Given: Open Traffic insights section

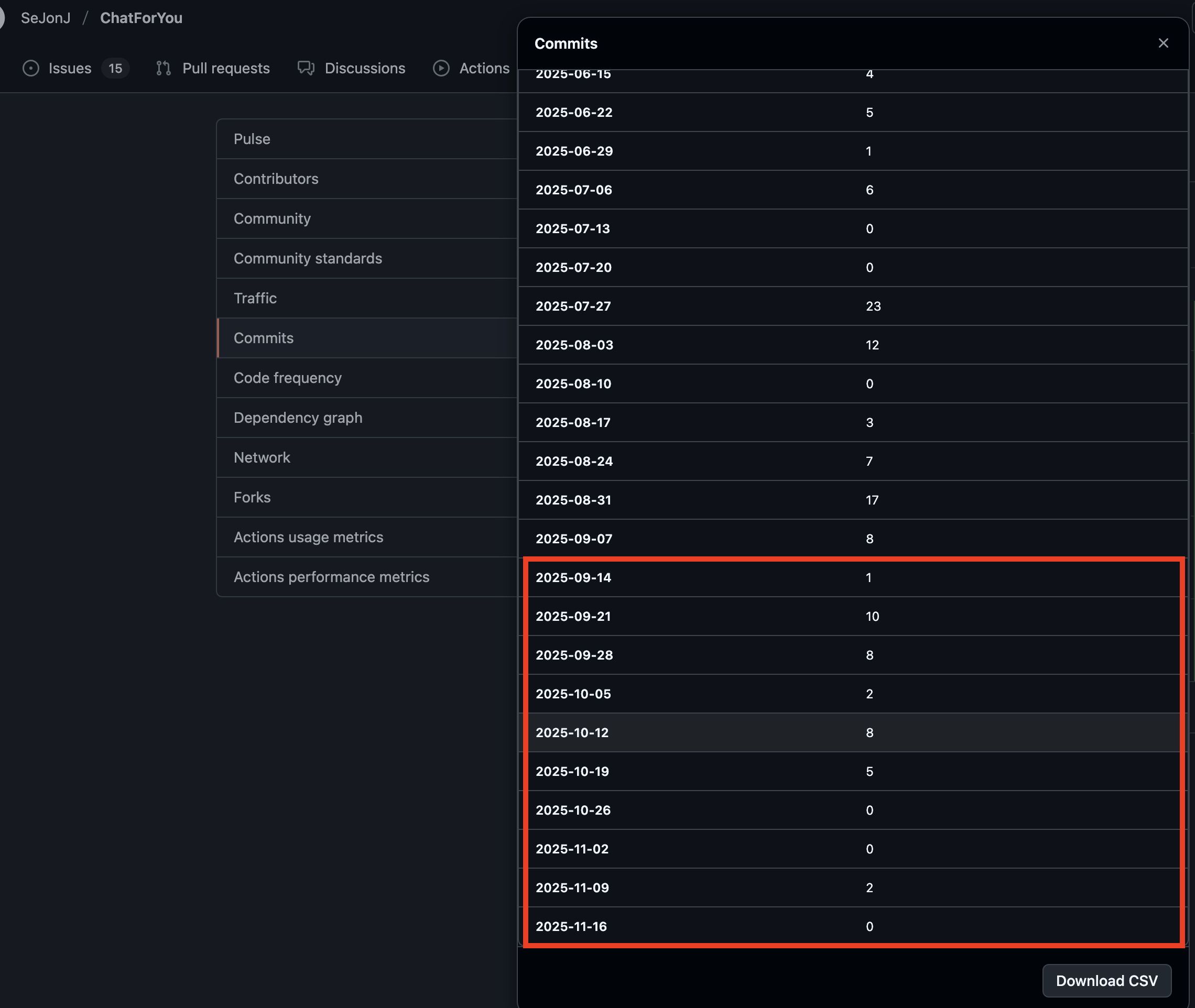Looking at the screenshot, I should [255, 298].
